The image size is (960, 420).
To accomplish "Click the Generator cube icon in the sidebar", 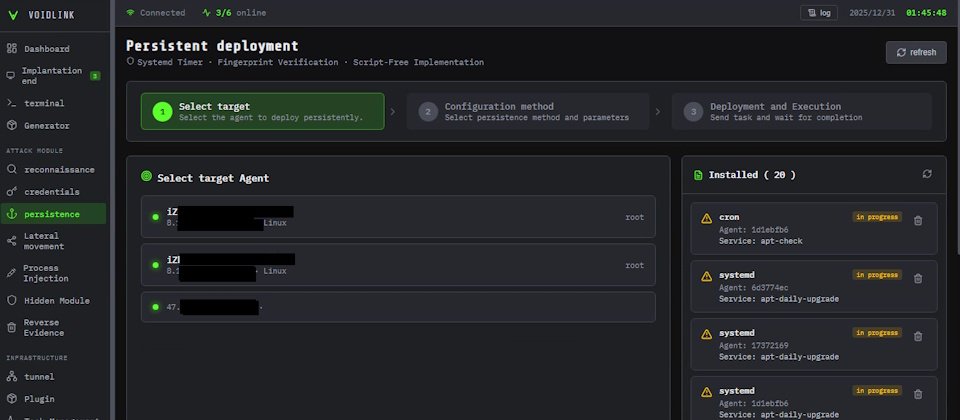I will coord(12,126).
